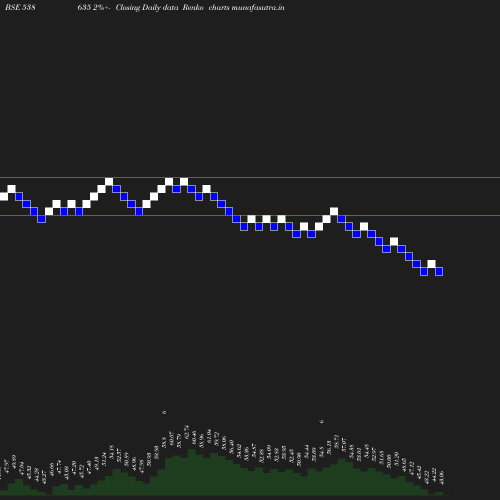The image size is (500, 500).
Task: Click the 'munafasutra.in' text in the header
Action: tap(258, 7)
